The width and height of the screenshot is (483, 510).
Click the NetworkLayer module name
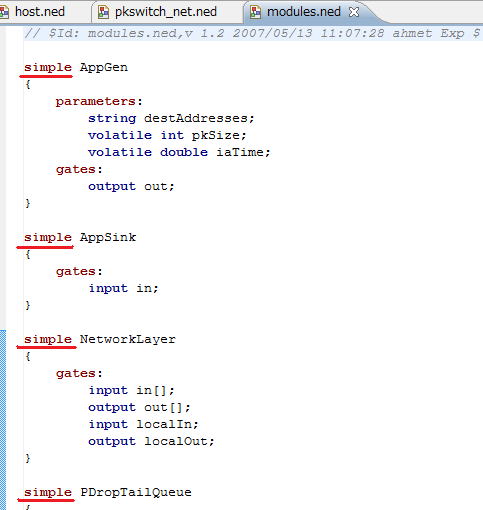click(127, 339)
